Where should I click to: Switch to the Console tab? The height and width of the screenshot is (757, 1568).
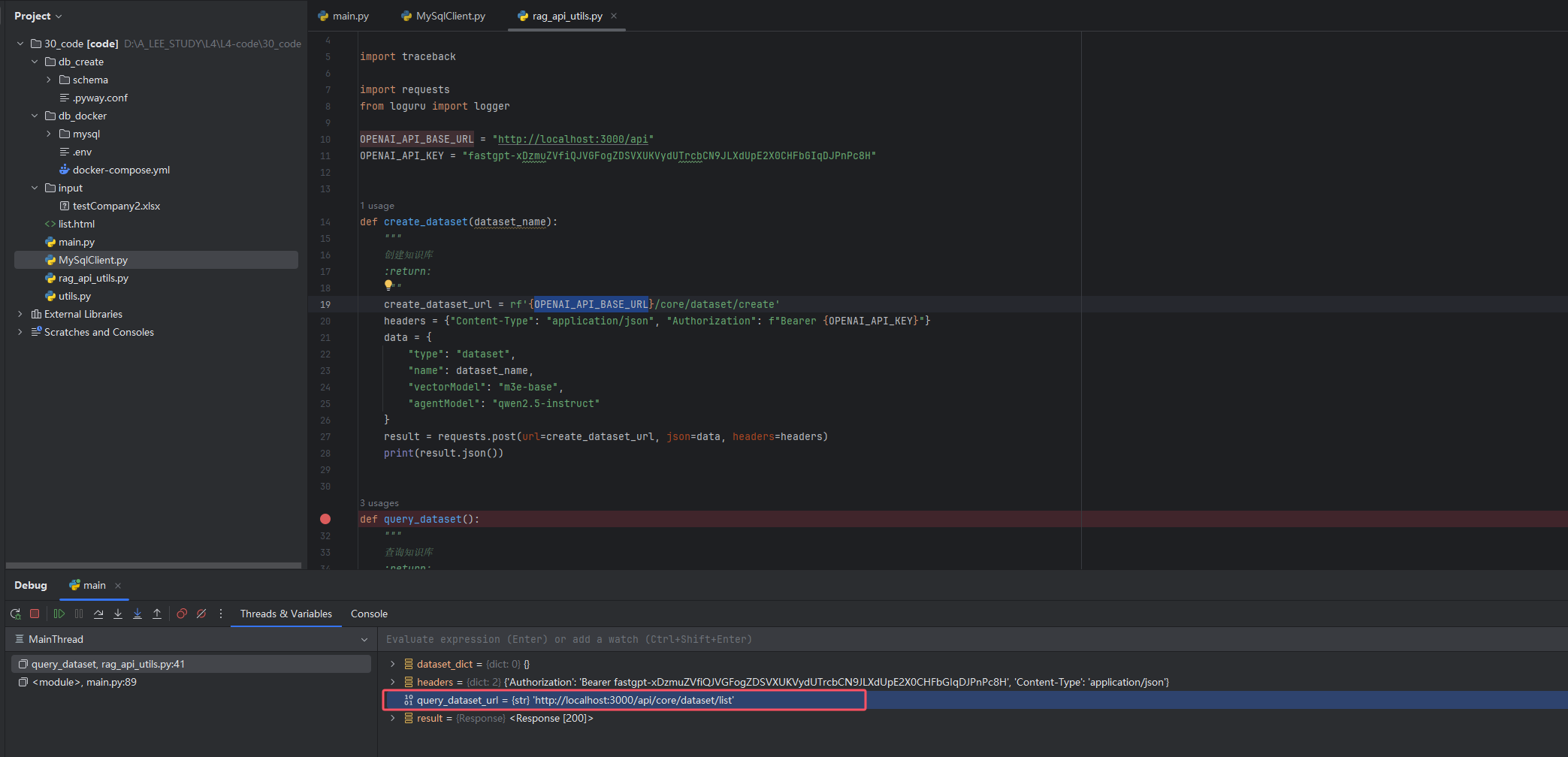[x=369, y=614]
